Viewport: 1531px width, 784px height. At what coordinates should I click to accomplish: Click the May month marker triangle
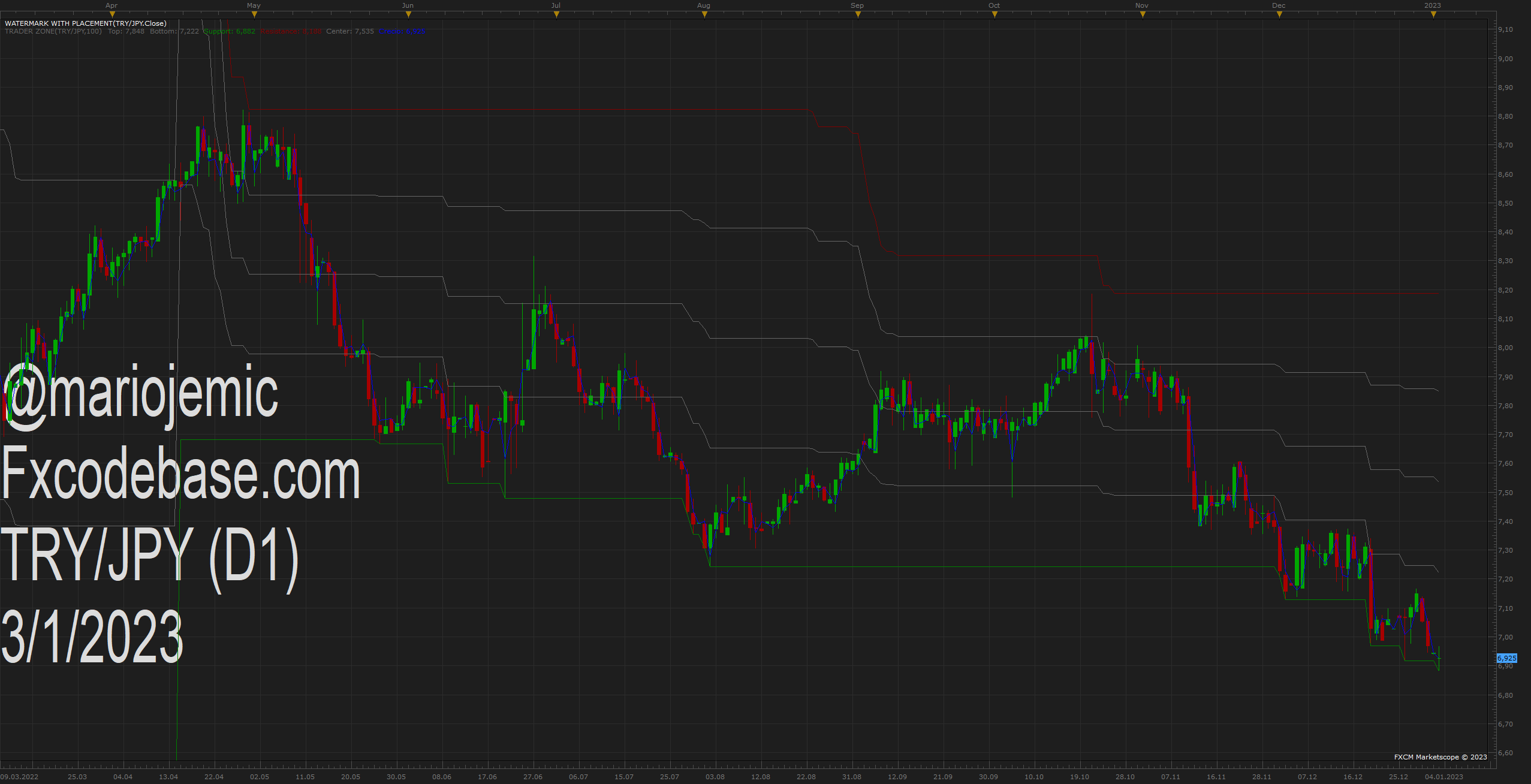254,15
